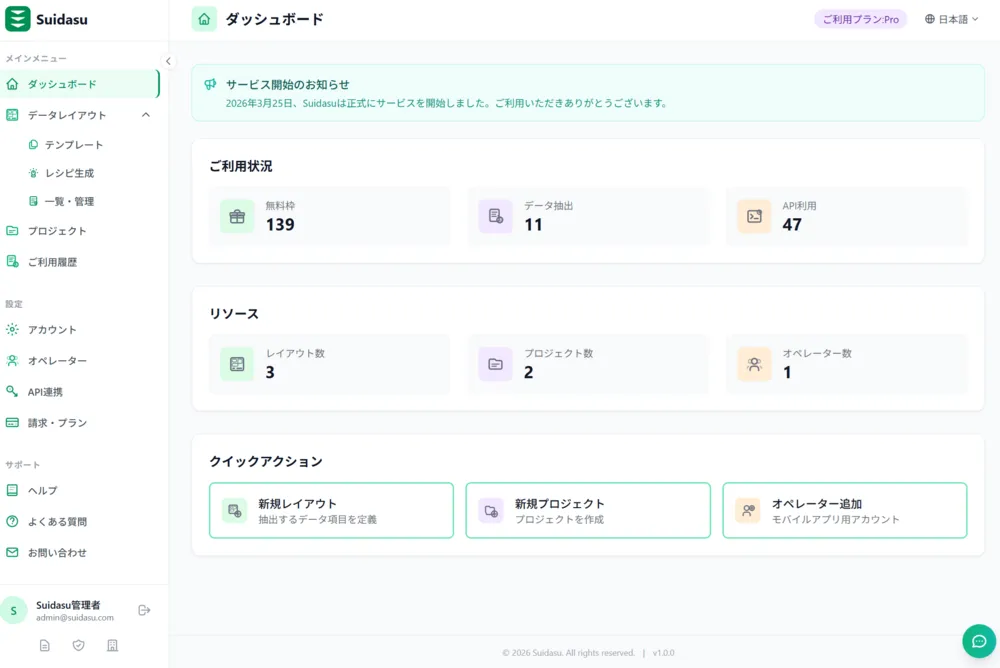1000x668 pixels.
Task: Click the v1.0.0 version text in the footer
Action: [x=663, y=653]
